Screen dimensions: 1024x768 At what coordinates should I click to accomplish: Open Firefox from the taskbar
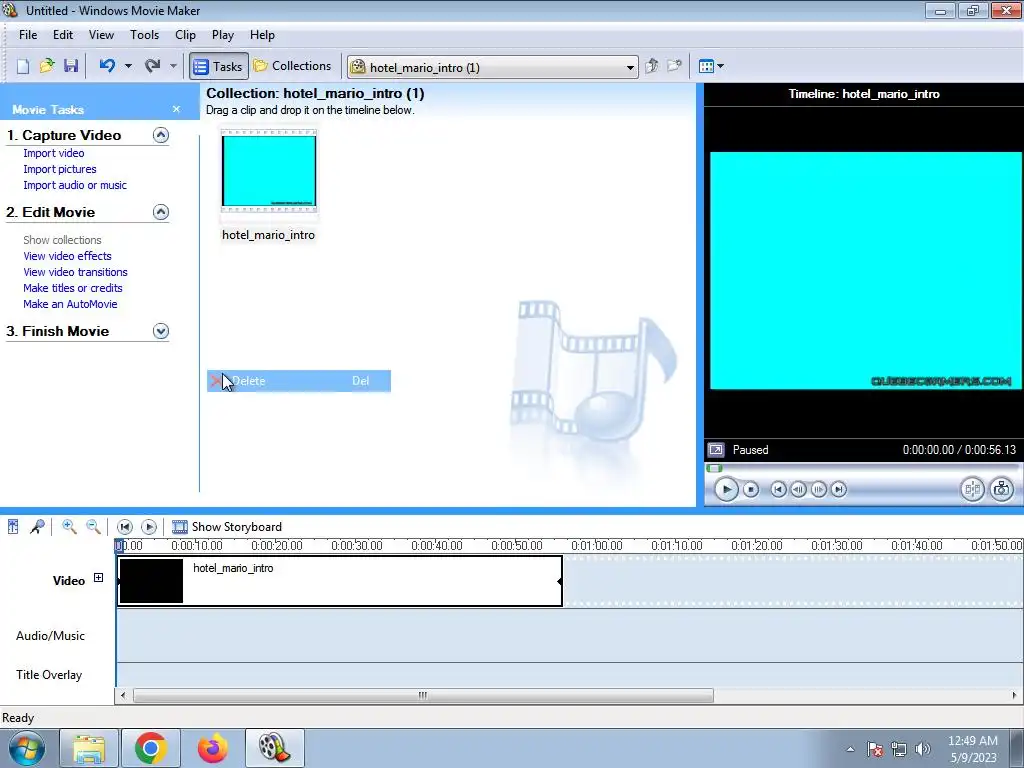[x=213, y=748]
